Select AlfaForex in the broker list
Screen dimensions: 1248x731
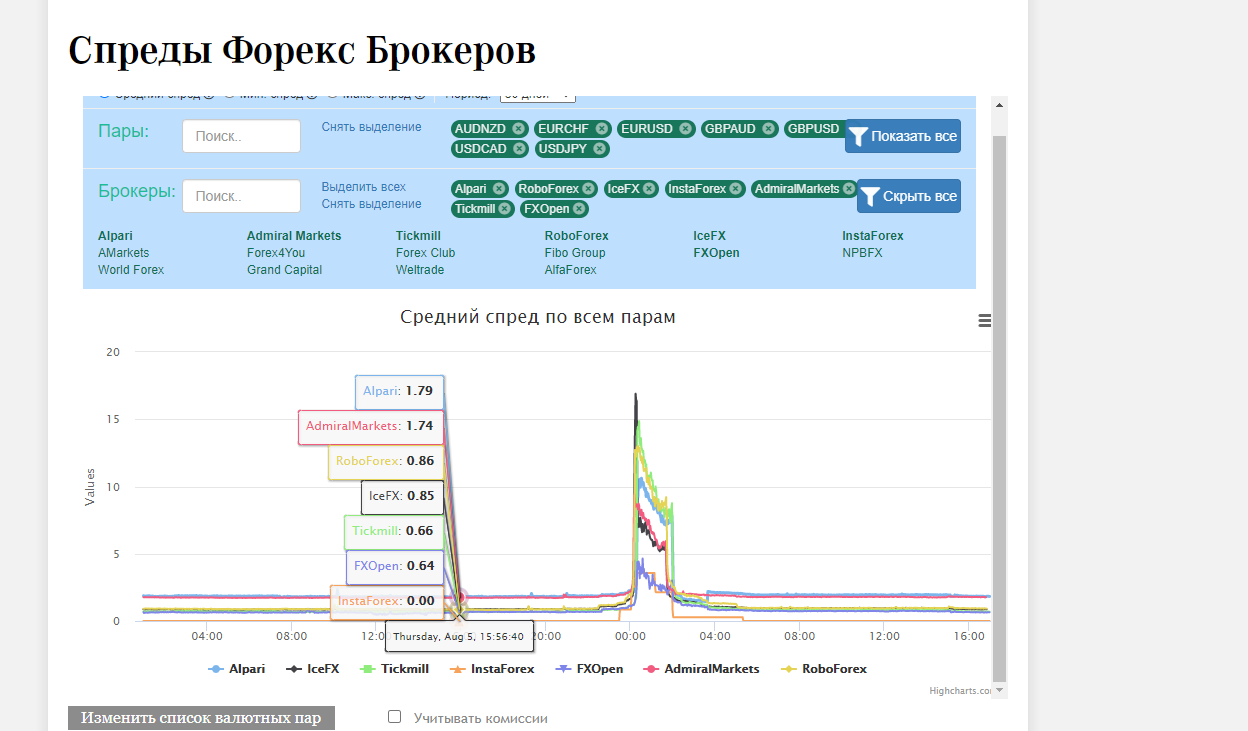[571, 270]
